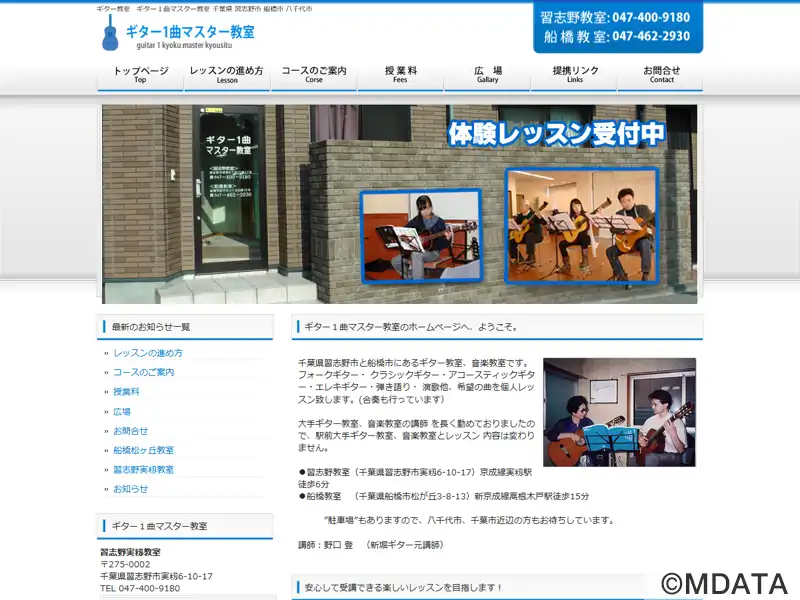Viewport: 800px width, 600px height.
Task: Click the guitar 1 kyoku master kyousitu subtitle
Action: point(184,45)
